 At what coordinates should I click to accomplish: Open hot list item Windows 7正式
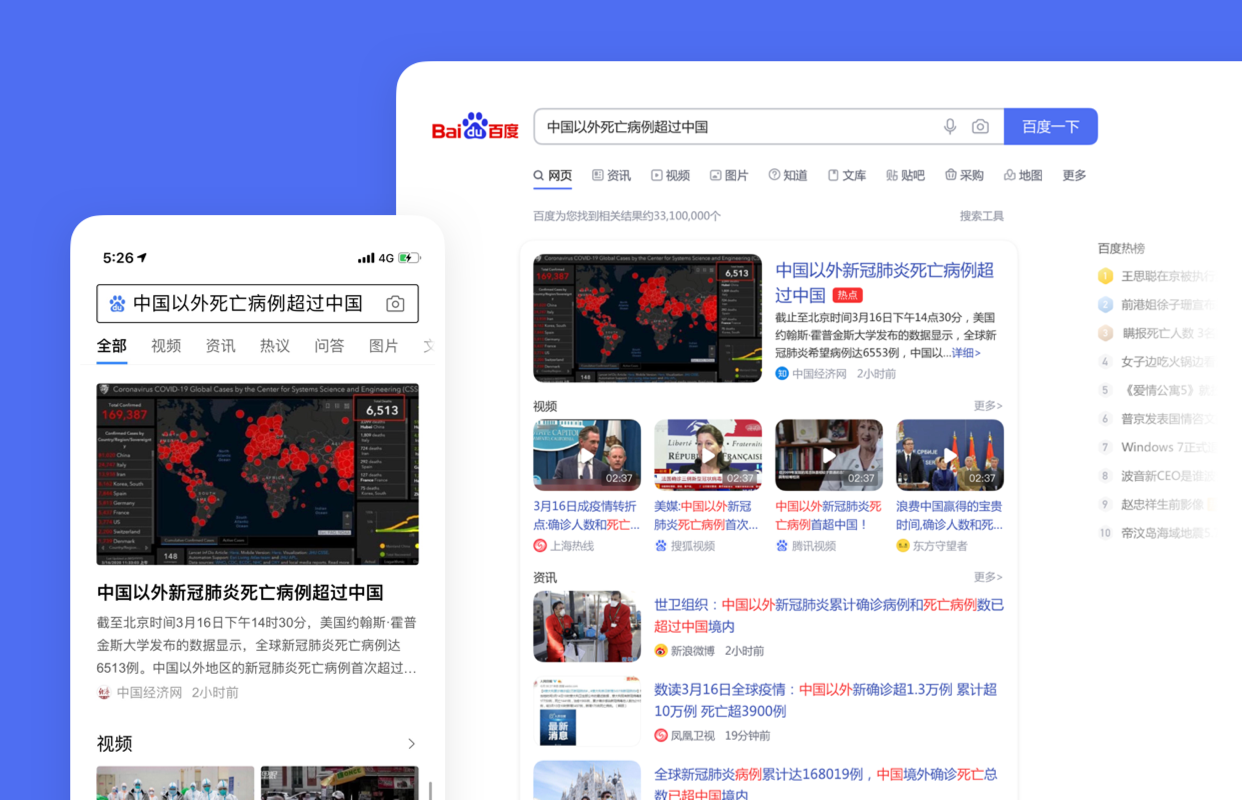pyautogui.click(x=1168, y=447)
